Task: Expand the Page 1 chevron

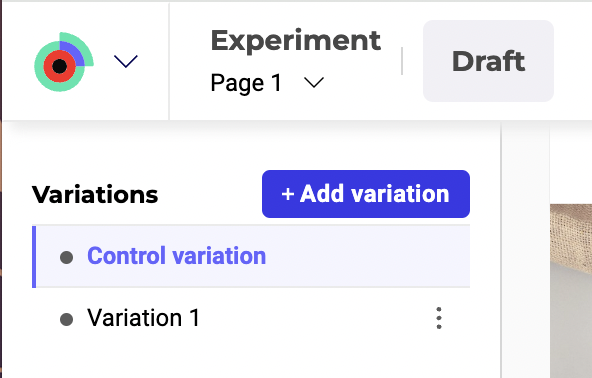Action: 314,82
